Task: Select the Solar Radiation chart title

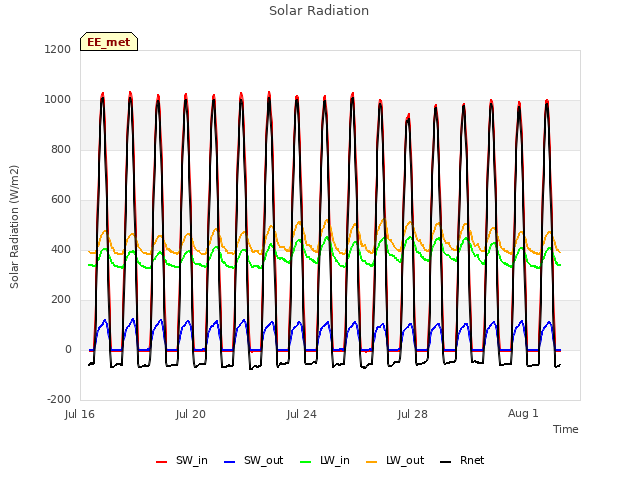Action: tap(319, 11)
